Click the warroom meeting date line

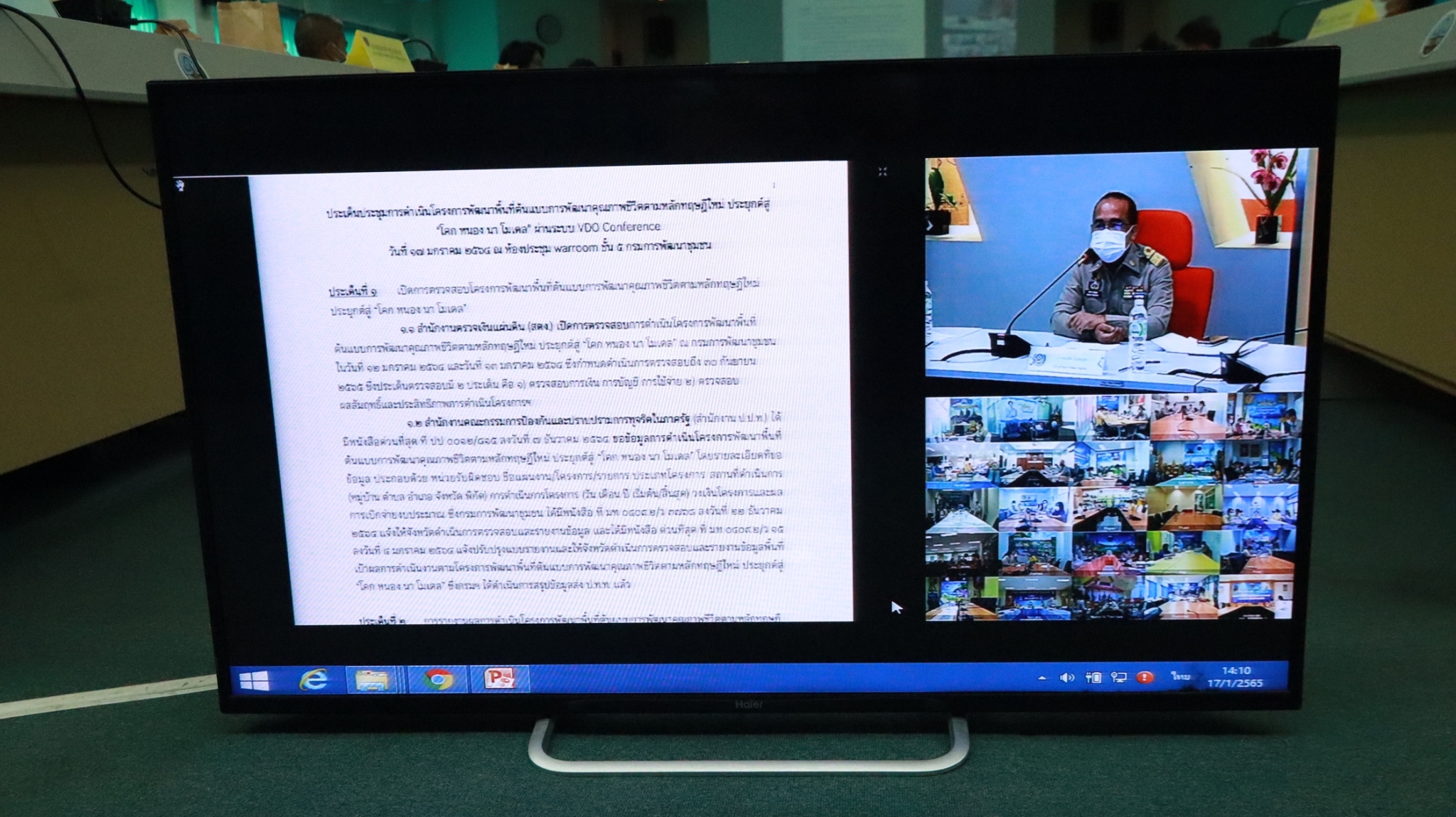pos(550,249)
